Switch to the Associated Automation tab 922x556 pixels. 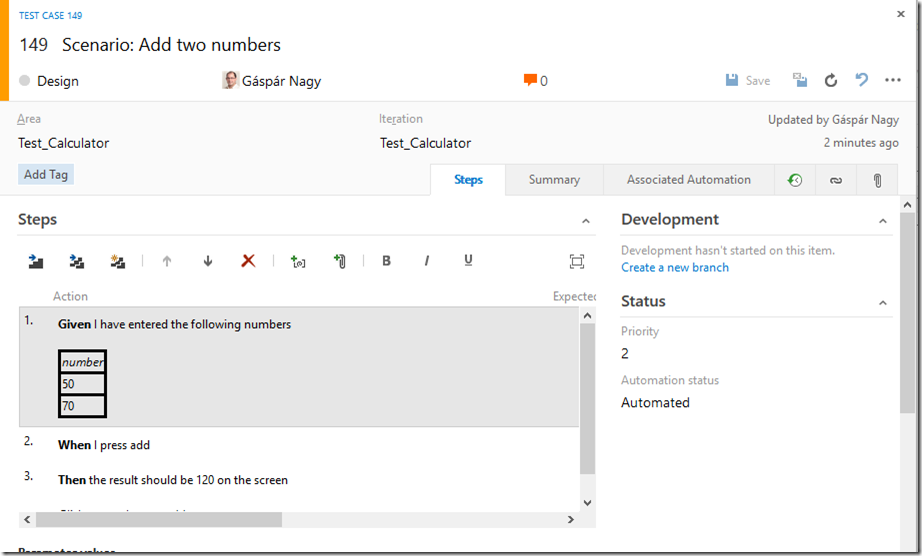689,180
